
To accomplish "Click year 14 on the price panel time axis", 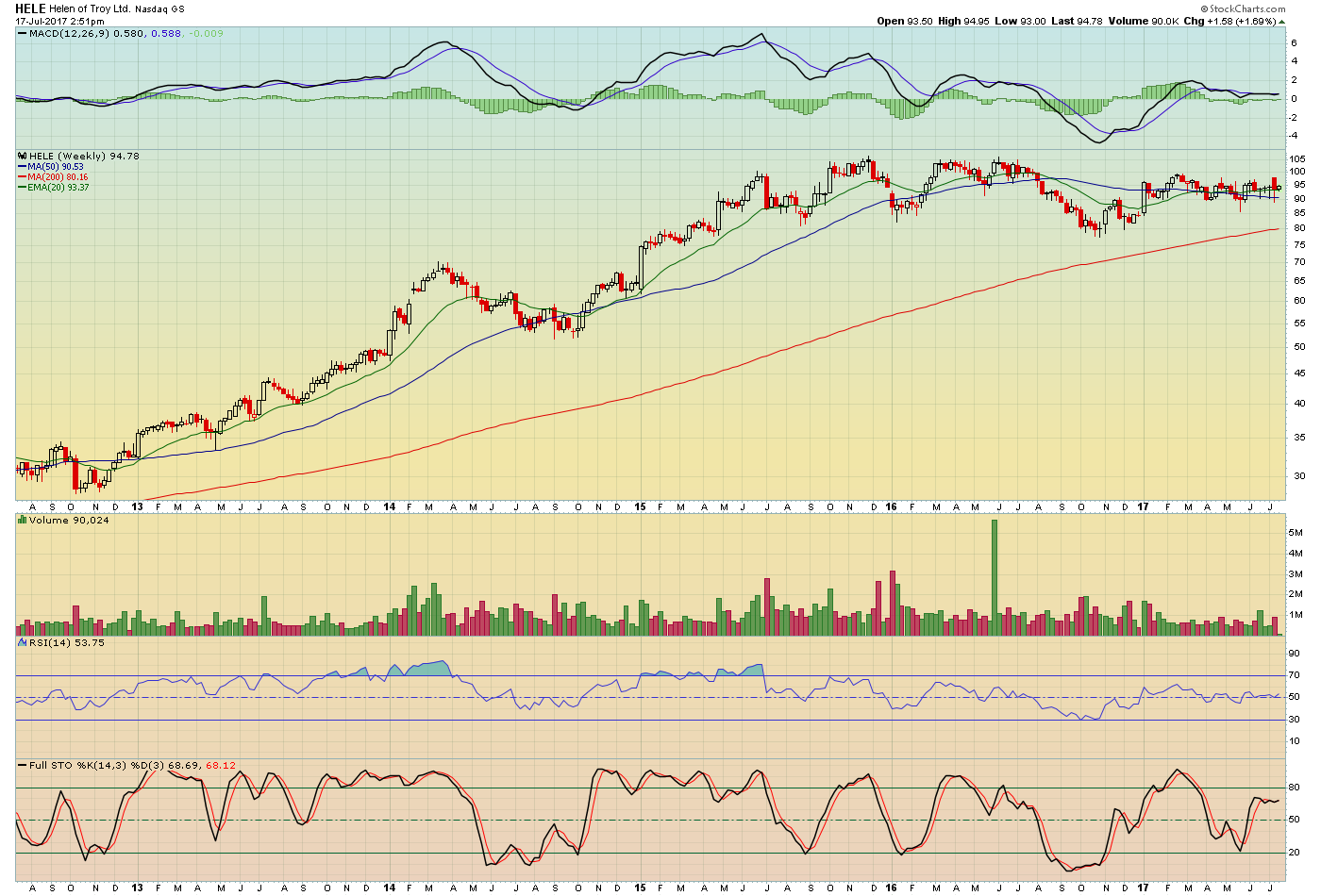I will point(390,506).
